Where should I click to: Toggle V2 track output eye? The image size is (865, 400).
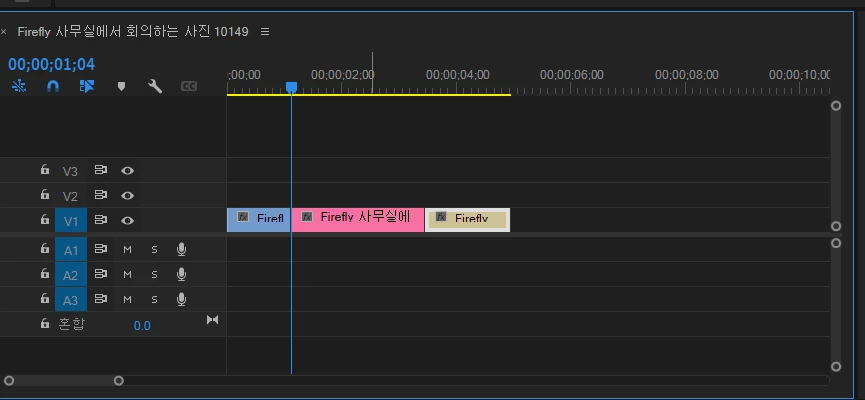(127, 195)
